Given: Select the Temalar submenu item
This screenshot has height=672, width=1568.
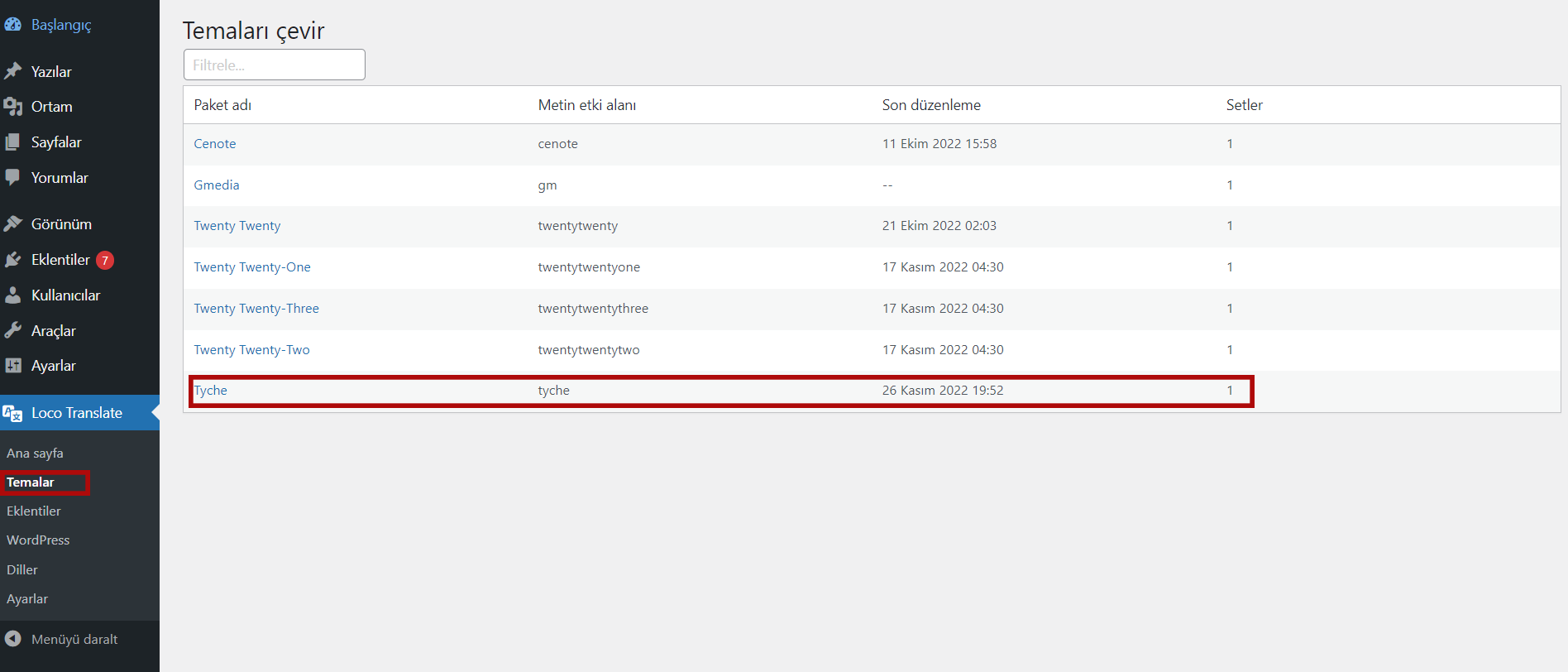Looking at the screenshot, I should coord(31,482).
